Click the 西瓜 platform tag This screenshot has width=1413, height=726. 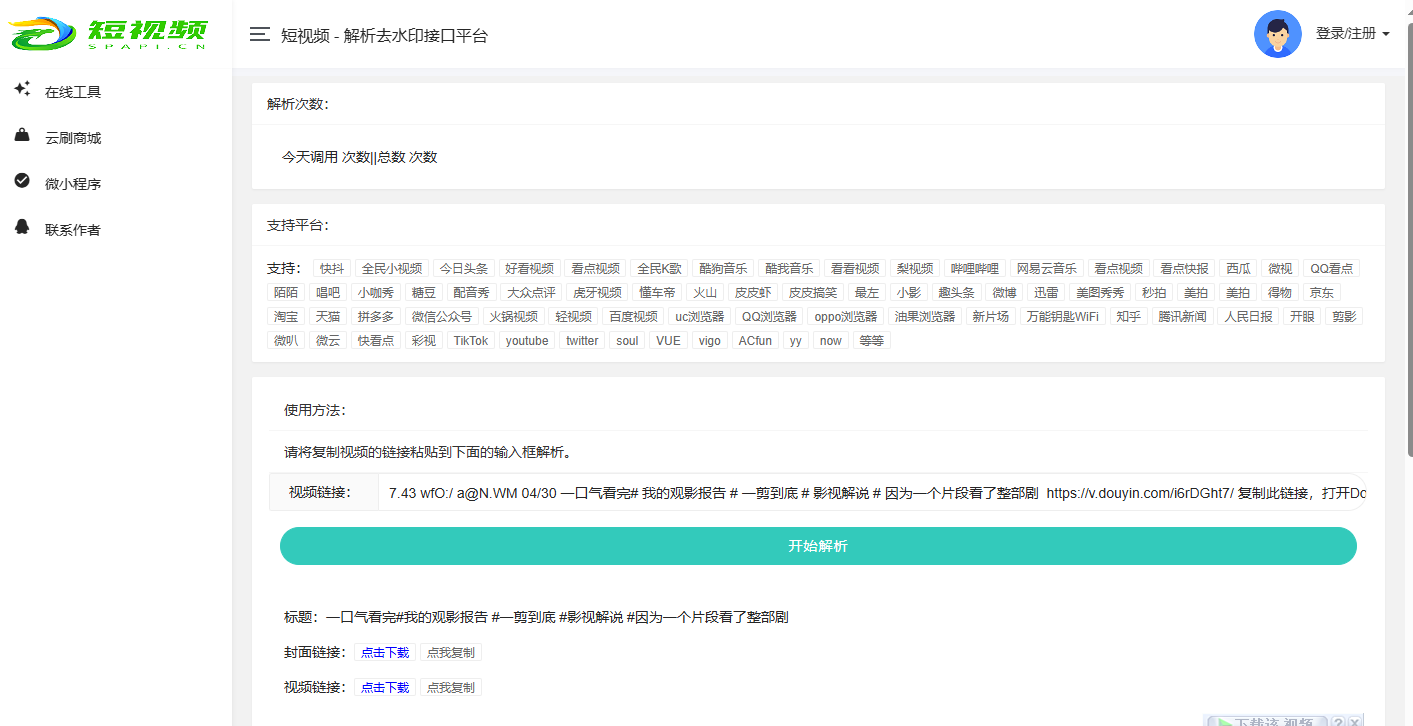[x=1238, y=269]
